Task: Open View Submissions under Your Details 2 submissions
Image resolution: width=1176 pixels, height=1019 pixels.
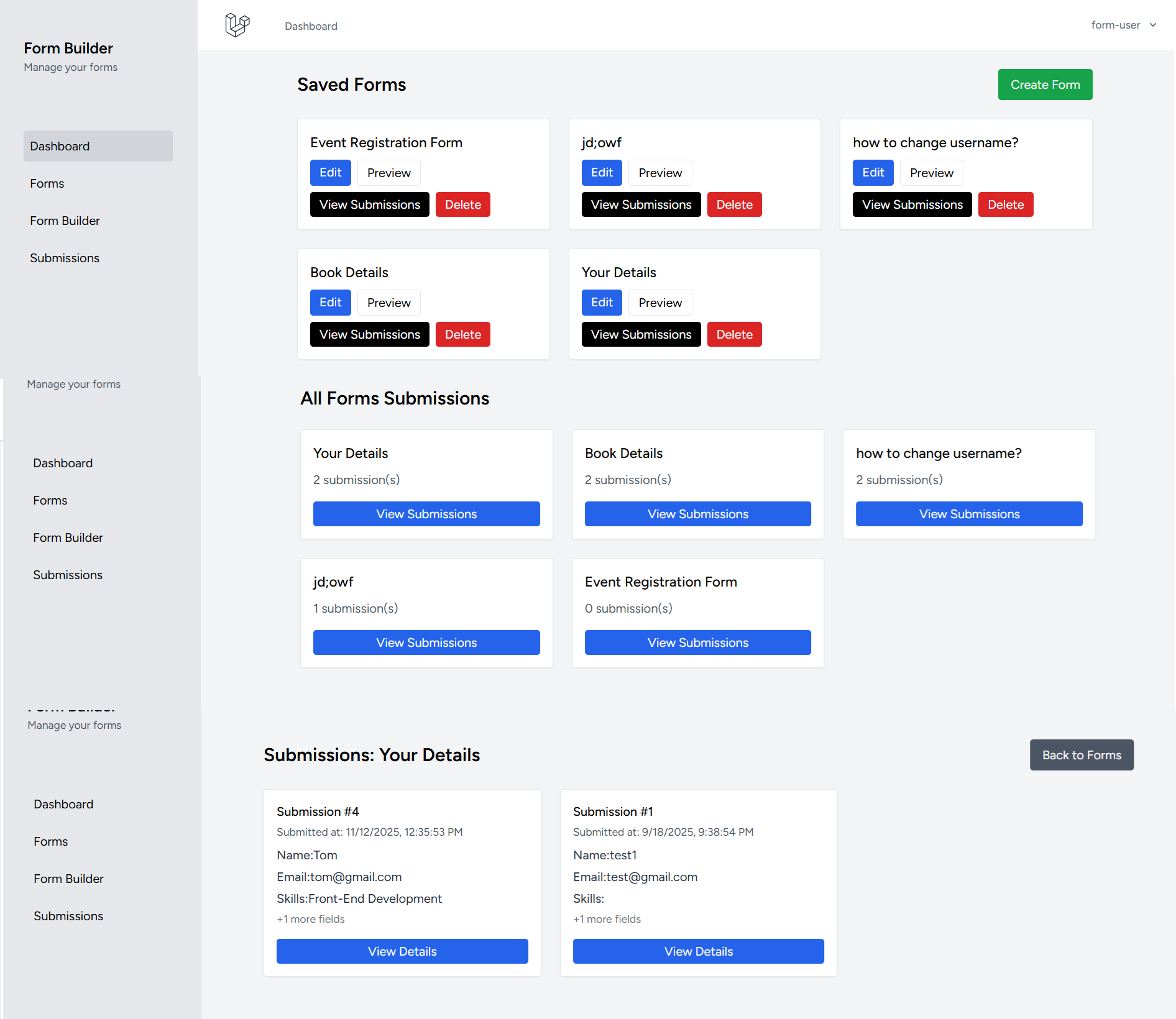Action: (426, 514)
